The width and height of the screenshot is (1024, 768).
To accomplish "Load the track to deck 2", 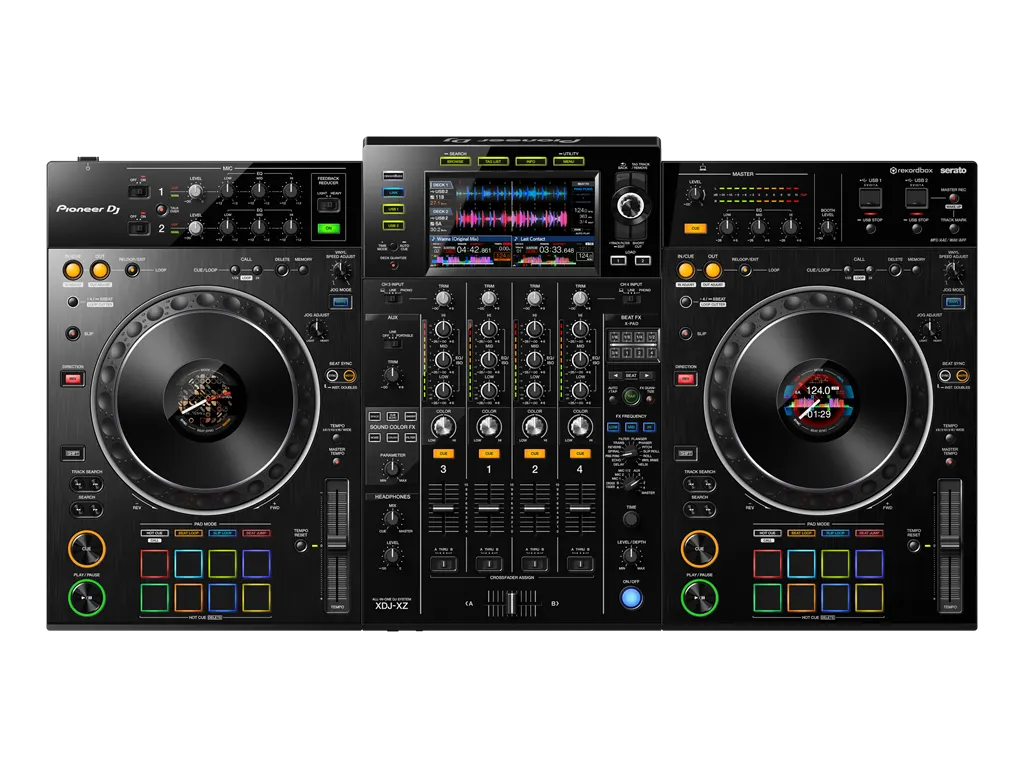I will [x=643, y=261].
